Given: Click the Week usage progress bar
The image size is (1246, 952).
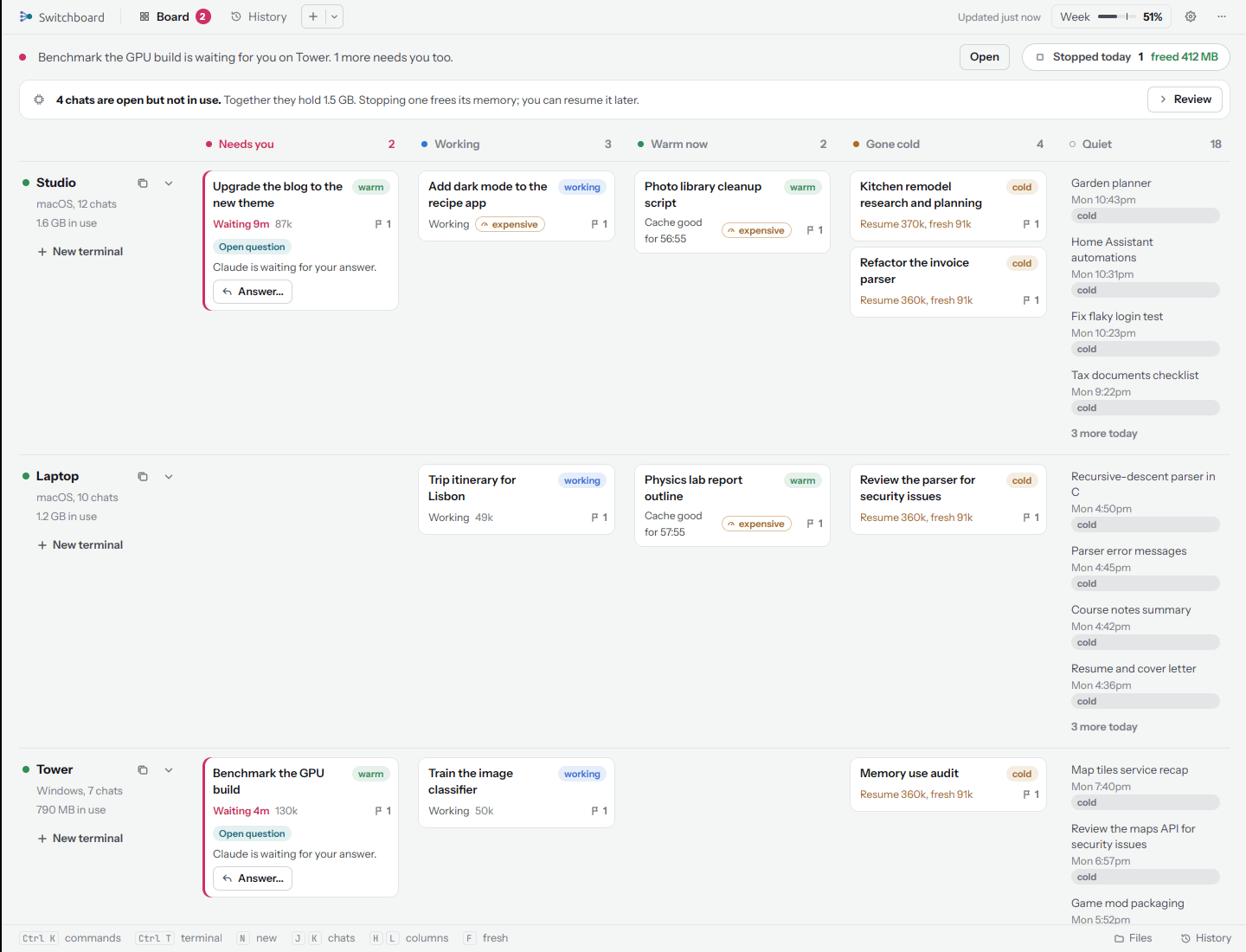Looking at the screenshot, I should coord(1117,16).
